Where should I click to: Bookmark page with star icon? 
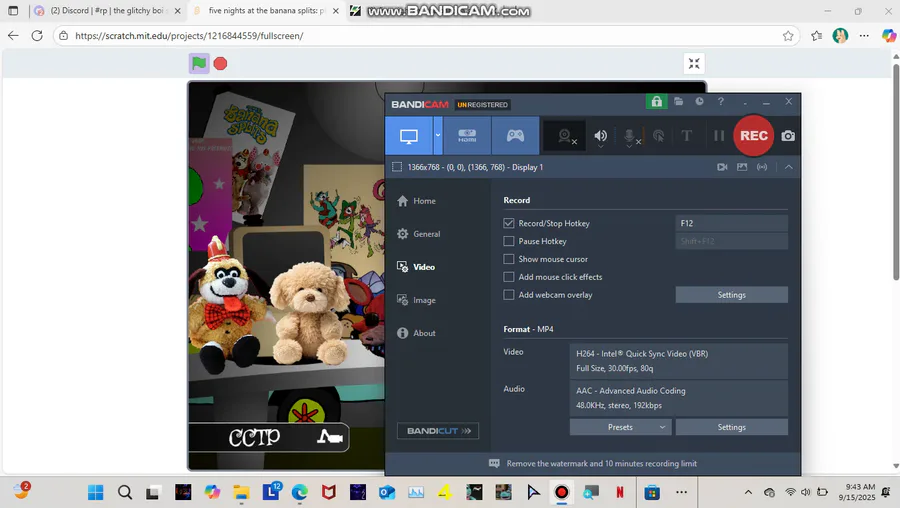[x=788, y=36]
